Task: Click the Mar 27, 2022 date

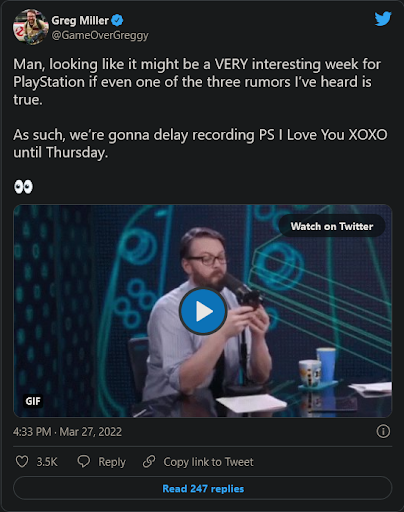Action: pyautogui.click(x=91, y=432)
